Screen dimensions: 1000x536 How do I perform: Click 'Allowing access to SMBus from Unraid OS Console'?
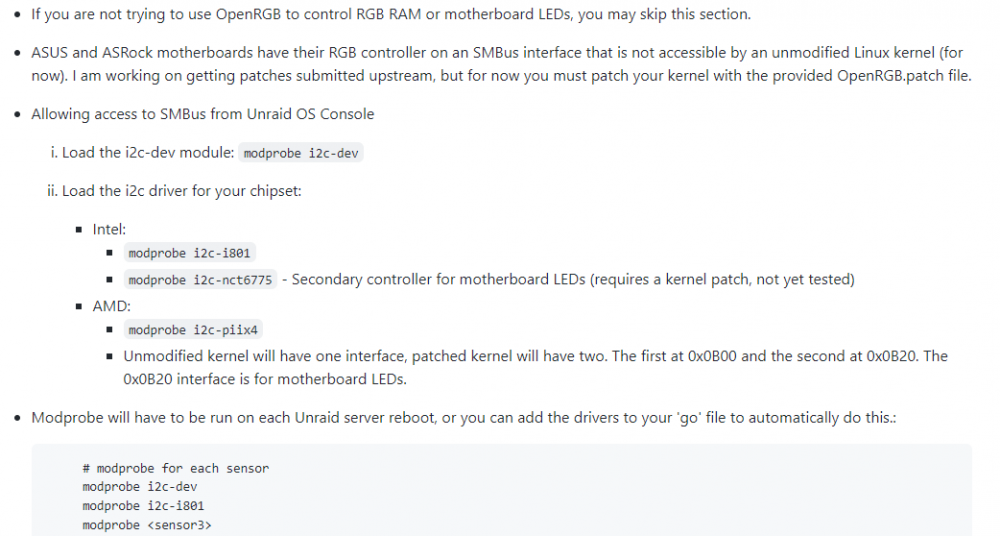pos(203,114)
